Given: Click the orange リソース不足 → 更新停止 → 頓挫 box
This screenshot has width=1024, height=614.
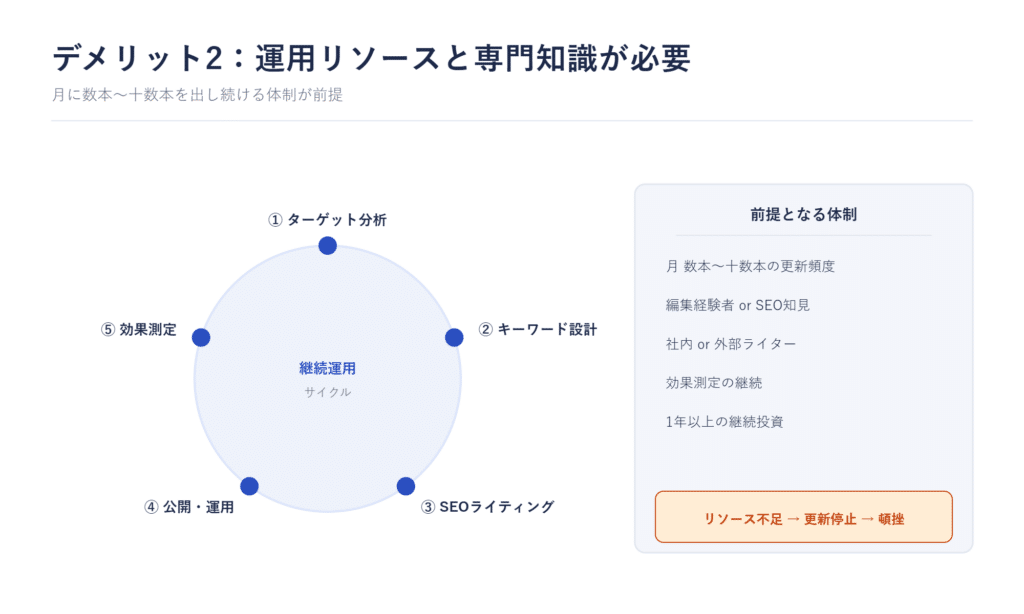Looking at the screenshot, I should pyautogui.click(x=803, y=517).
